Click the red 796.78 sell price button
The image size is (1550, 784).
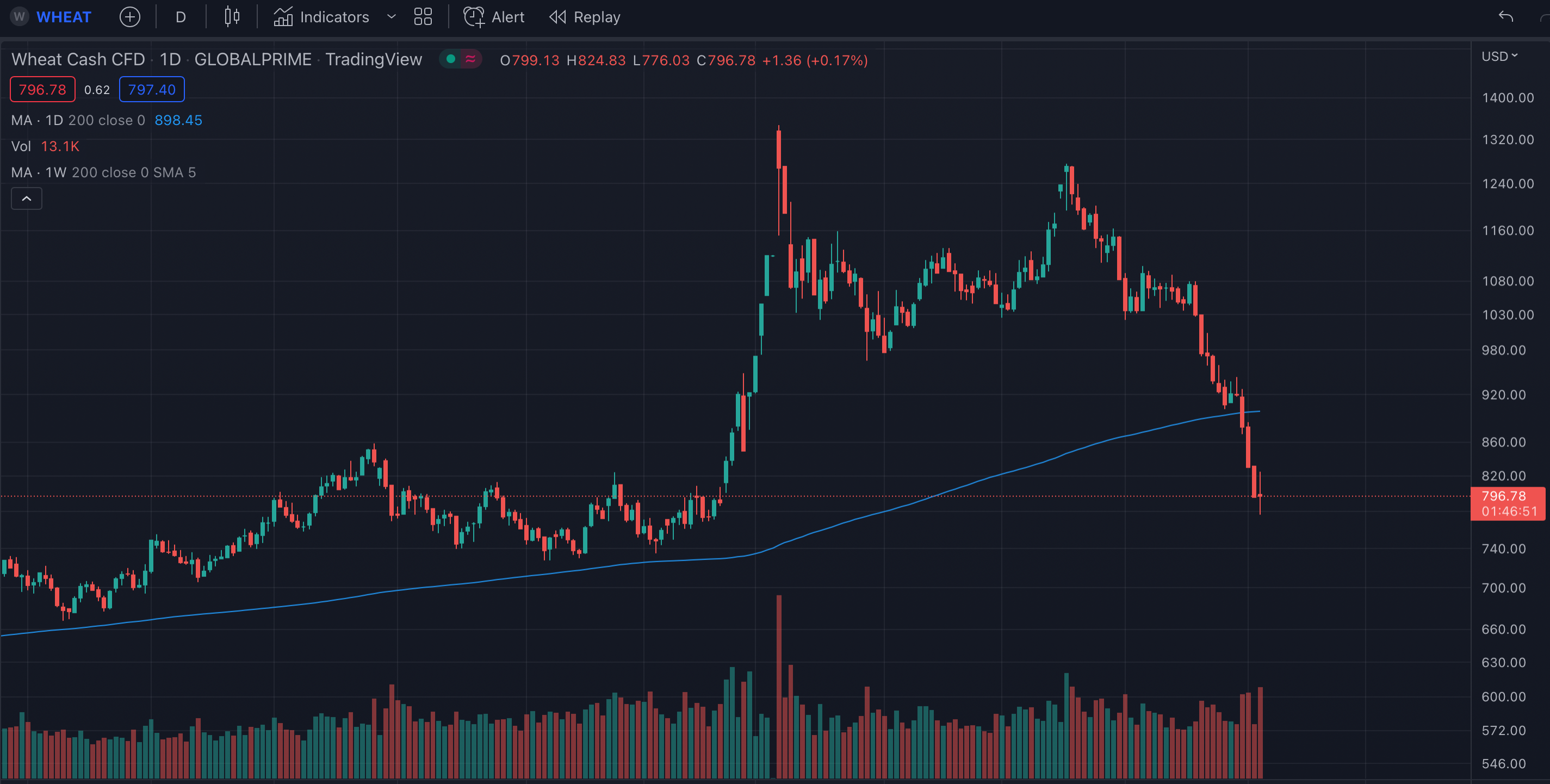(x=42, y=90)
